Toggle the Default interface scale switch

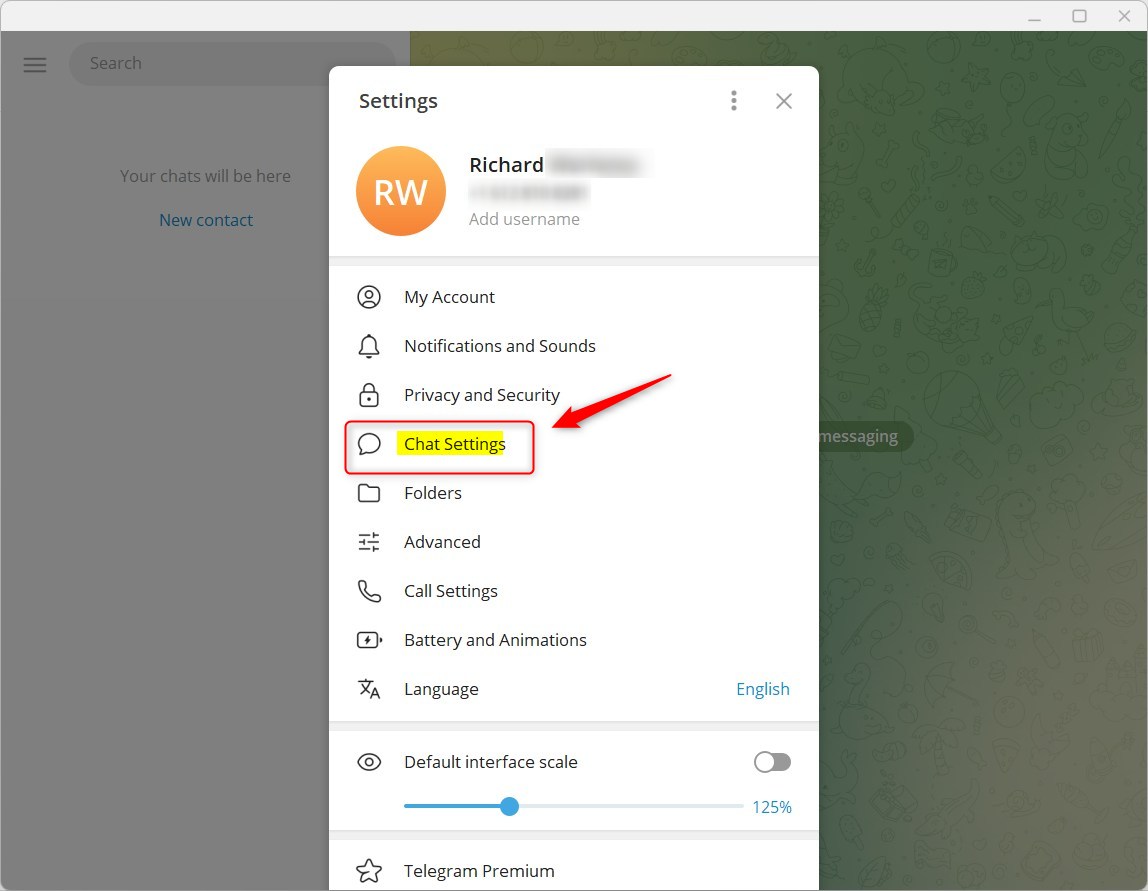771,761
